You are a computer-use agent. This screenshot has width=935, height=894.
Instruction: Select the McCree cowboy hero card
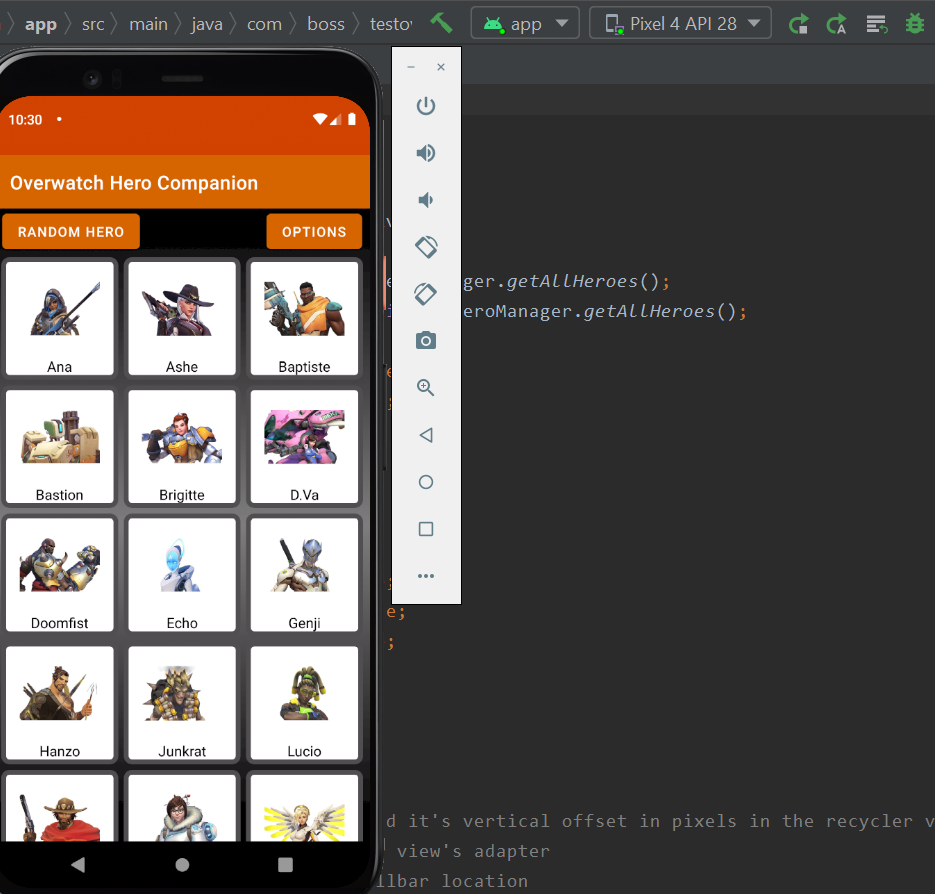point(60,808)
